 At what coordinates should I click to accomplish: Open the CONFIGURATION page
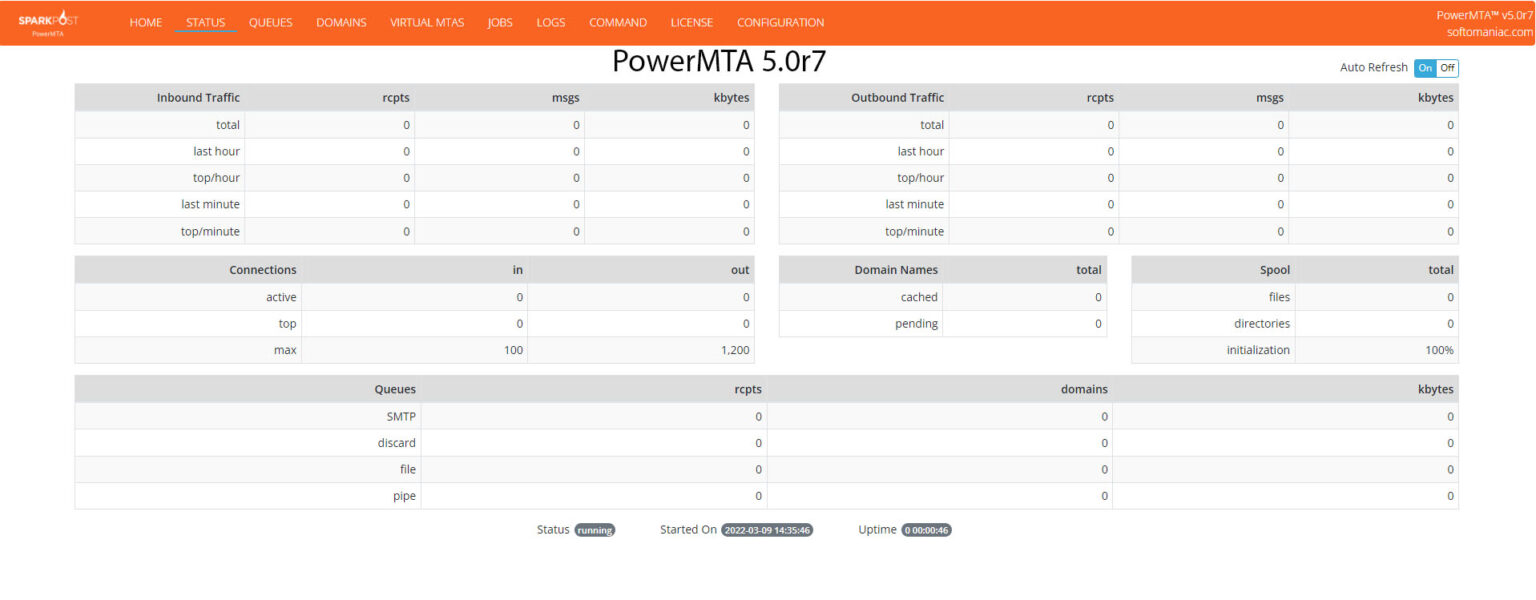point(780,22)
